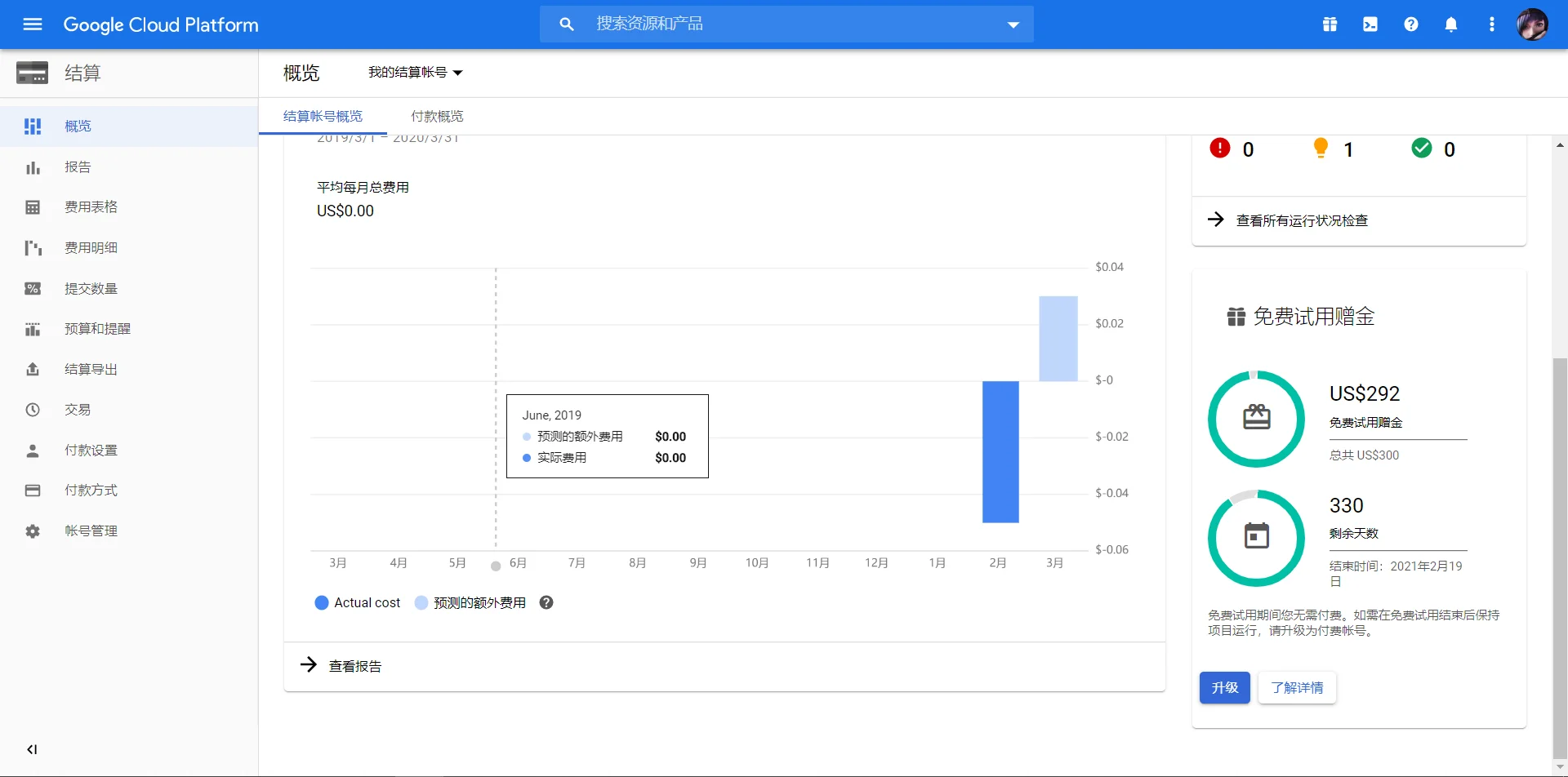Click the orange lightbulb recommendation indicator
This screenshot has width=1568, height=777.
pyautogui.click(x=1321, y=148)
